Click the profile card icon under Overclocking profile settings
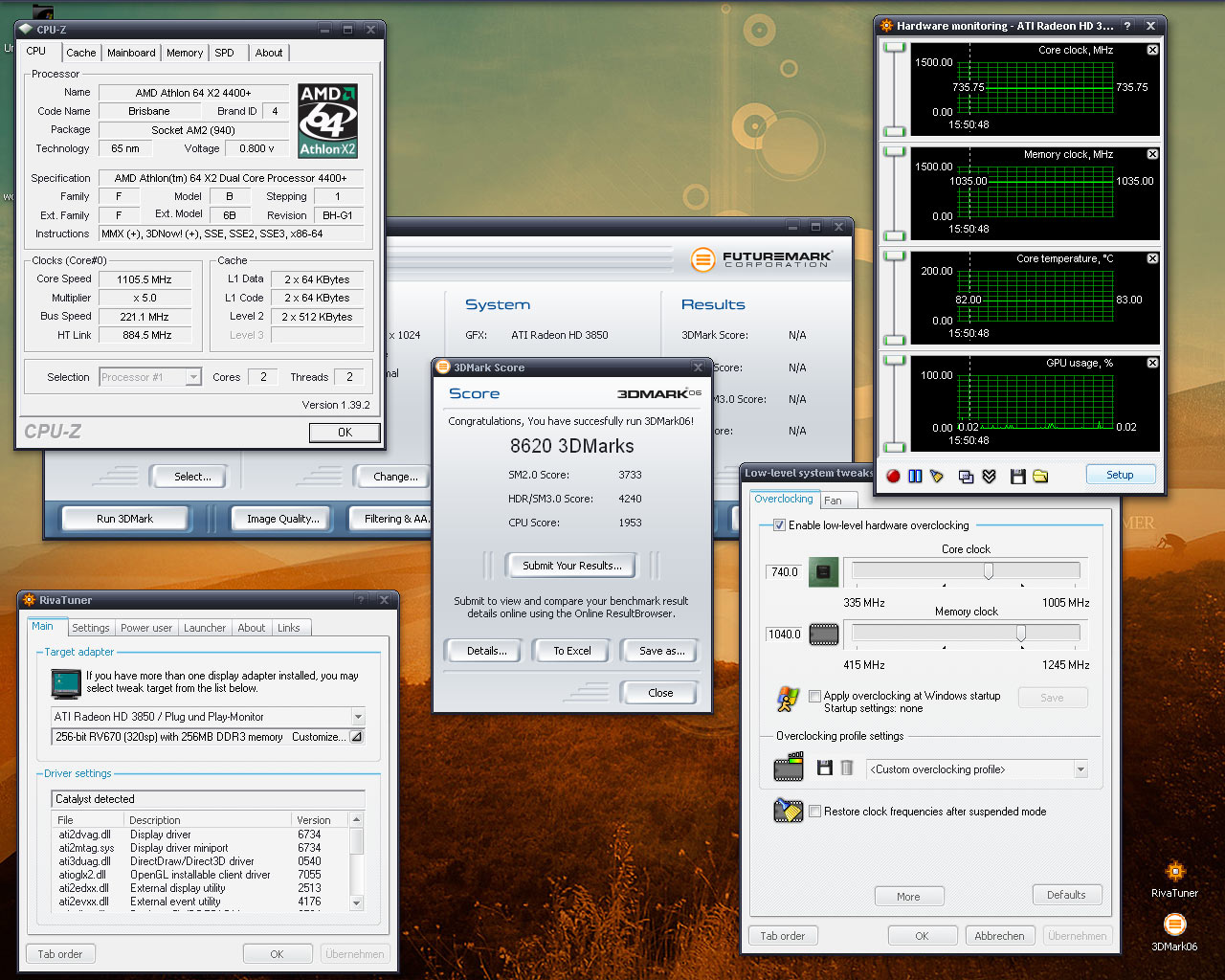Image resolution: width=1225 pixels, height=980 pixels. point(789,767)
